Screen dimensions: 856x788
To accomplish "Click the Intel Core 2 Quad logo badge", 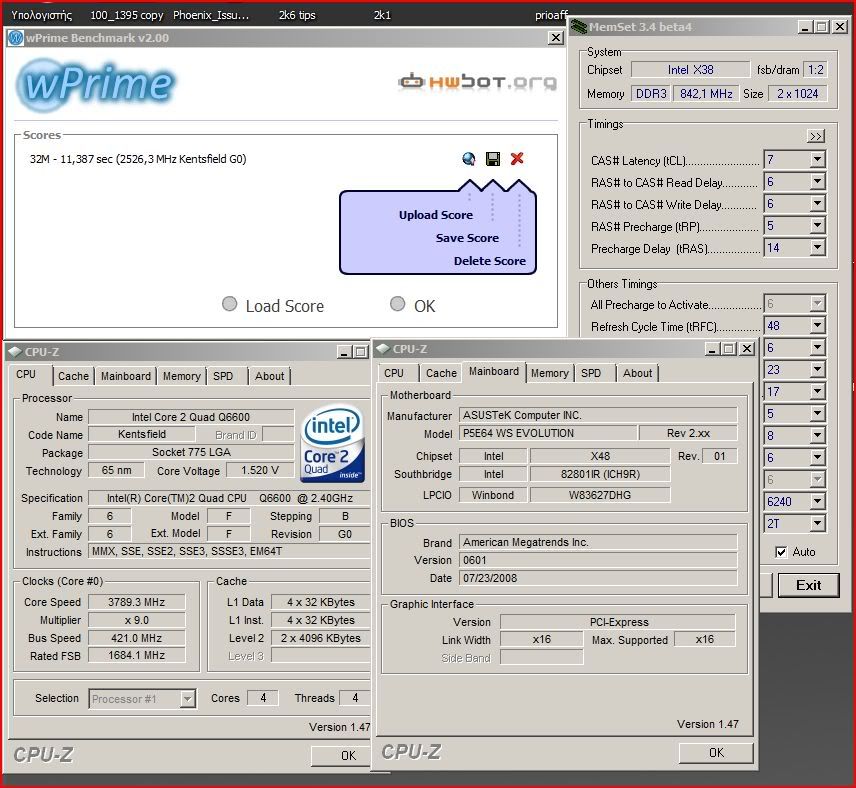I will point(332,443).
